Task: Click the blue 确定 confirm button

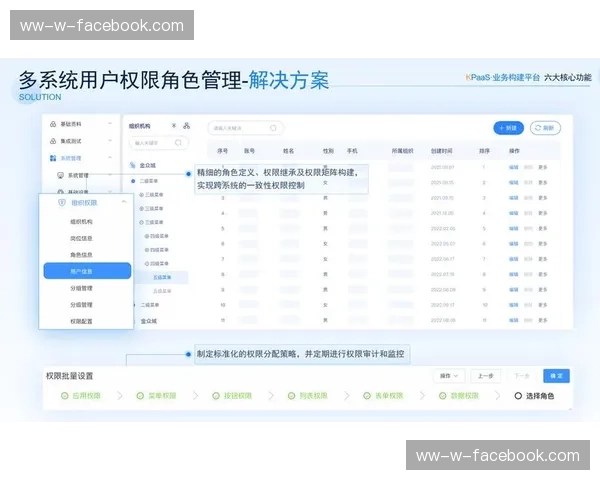Action: click(556, 376)
